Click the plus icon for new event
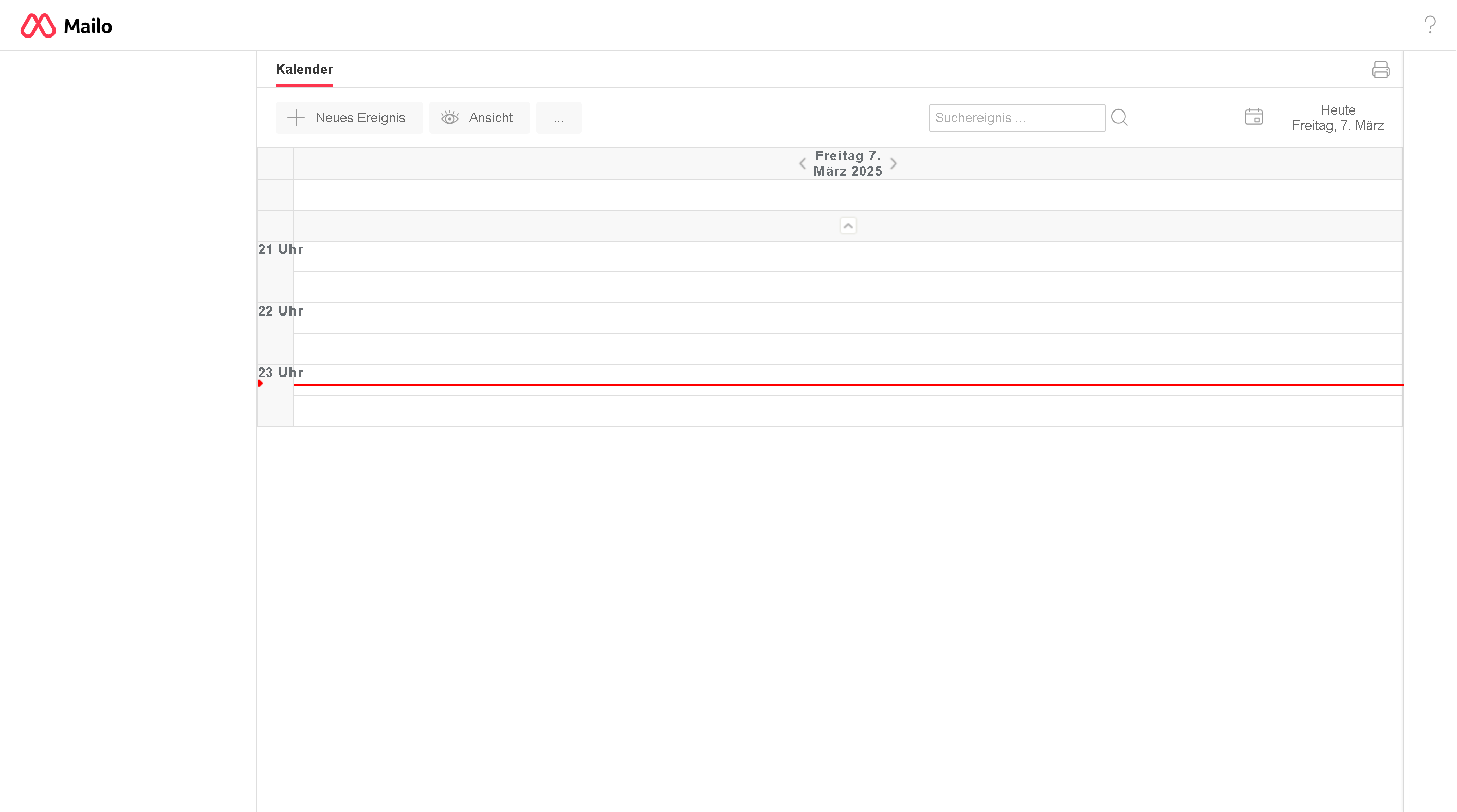The height and width of the screenshot is (812, 1457). point(296,118)
